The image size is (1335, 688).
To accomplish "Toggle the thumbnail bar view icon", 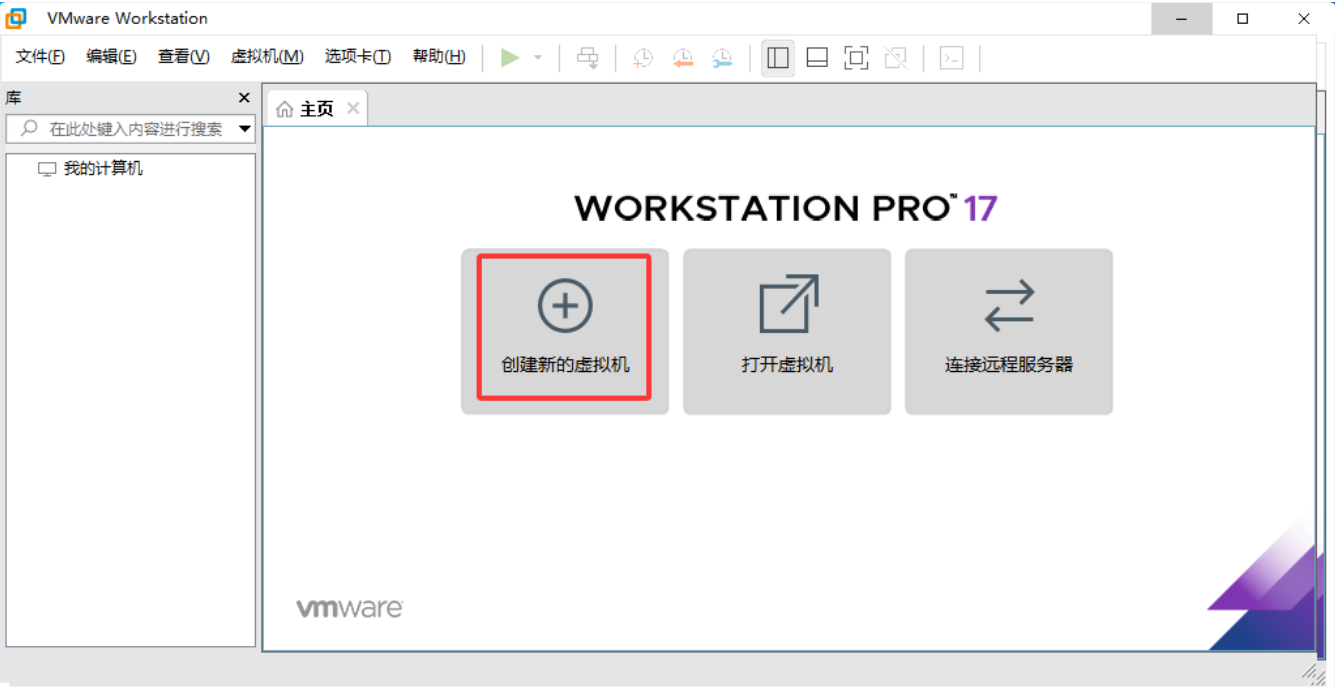I will point(817,58).
